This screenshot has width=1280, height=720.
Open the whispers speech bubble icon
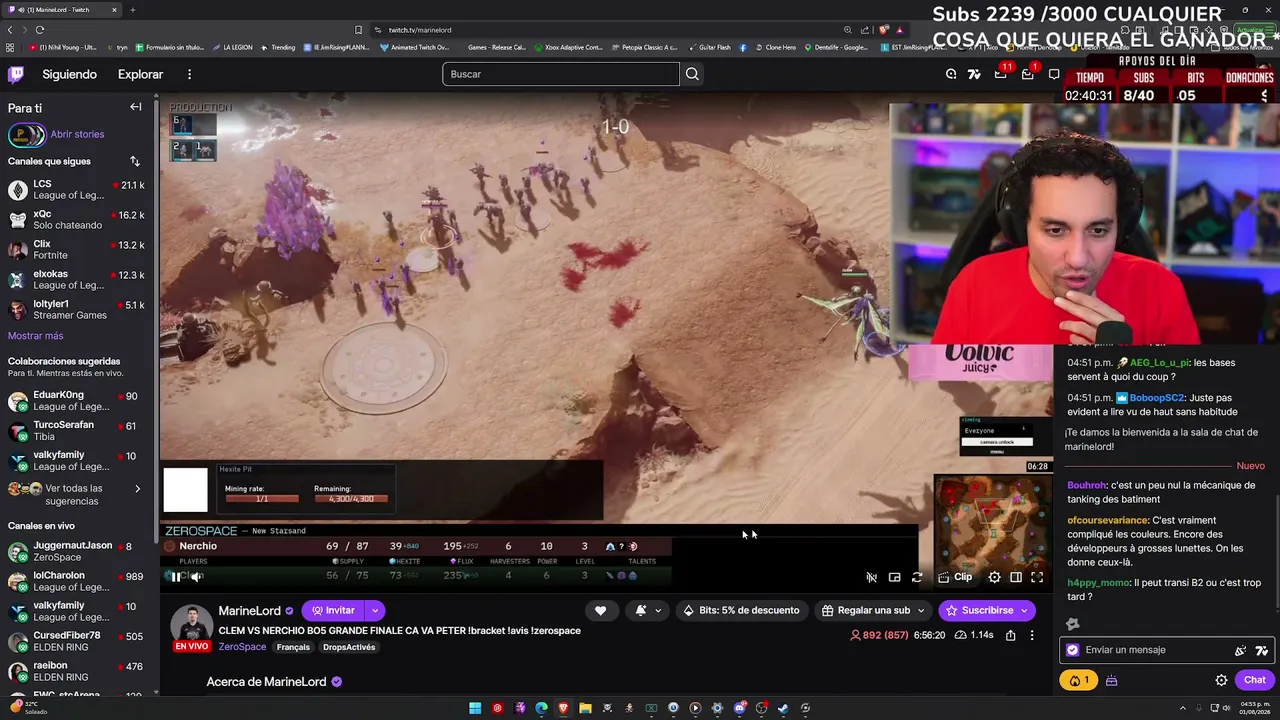(1054, 74)
